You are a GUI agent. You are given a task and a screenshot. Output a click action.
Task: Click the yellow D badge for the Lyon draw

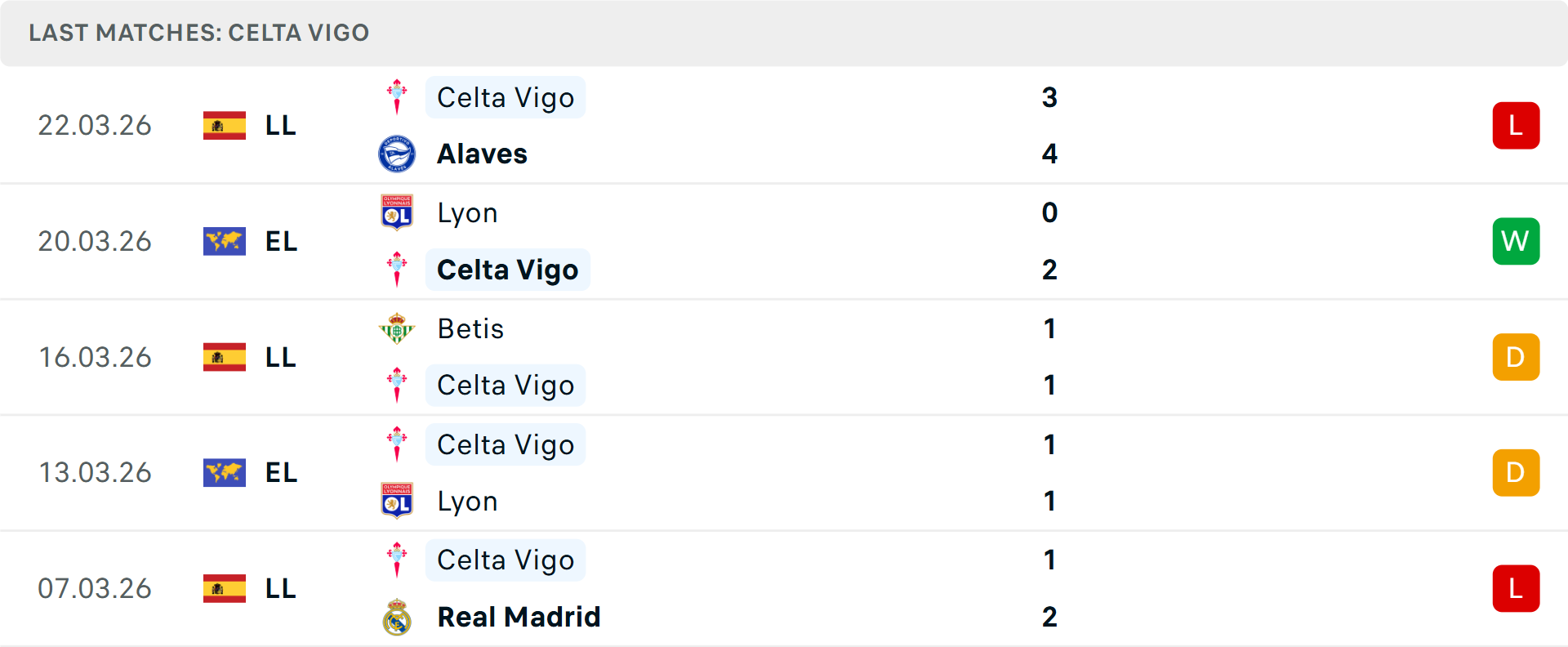pyautogui.click(x=1516, y=472)
